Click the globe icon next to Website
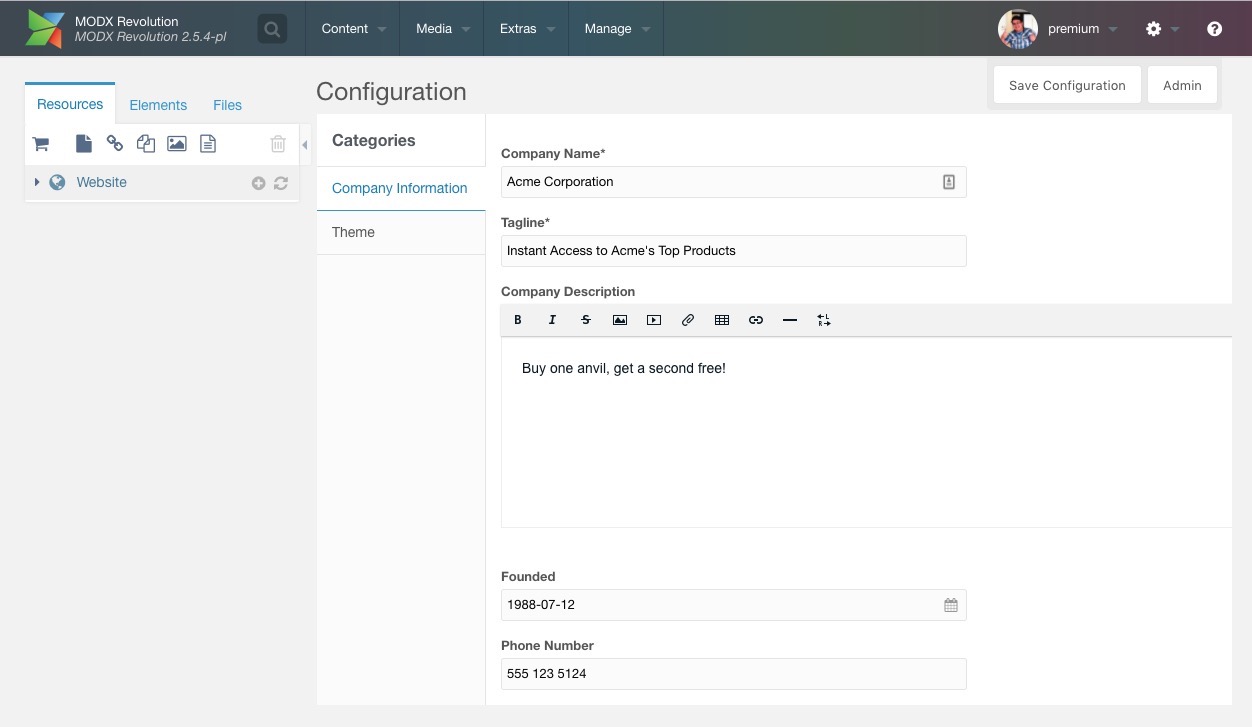 click(58, 182)
